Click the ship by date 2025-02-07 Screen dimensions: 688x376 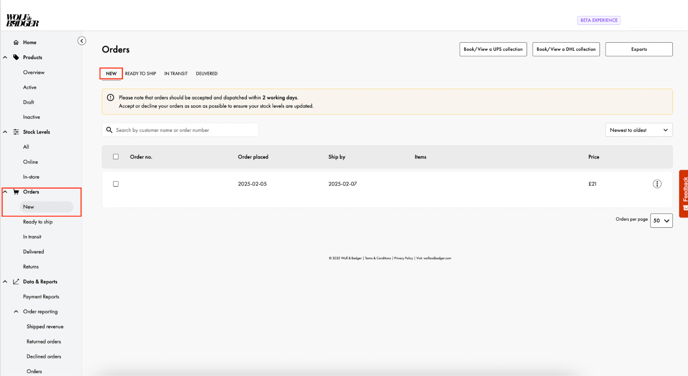pos(343,184)
